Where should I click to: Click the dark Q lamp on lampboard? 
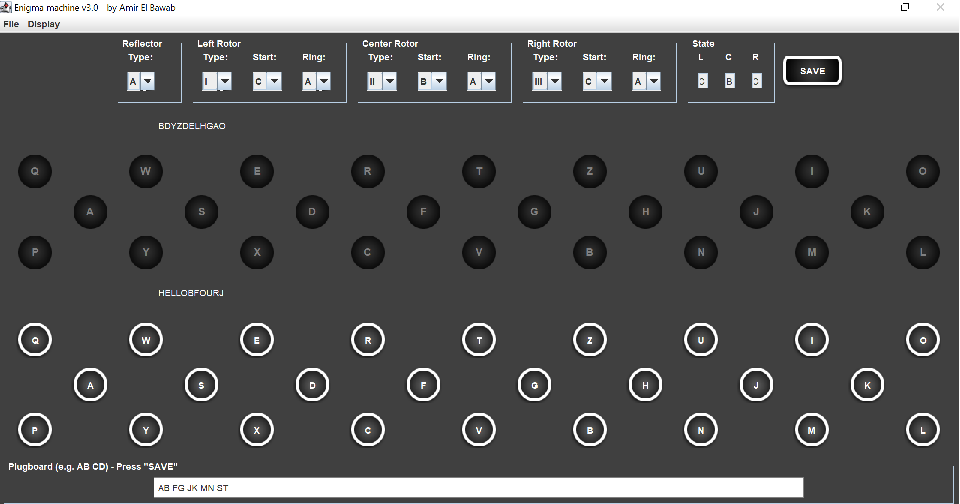pos(35,171)
